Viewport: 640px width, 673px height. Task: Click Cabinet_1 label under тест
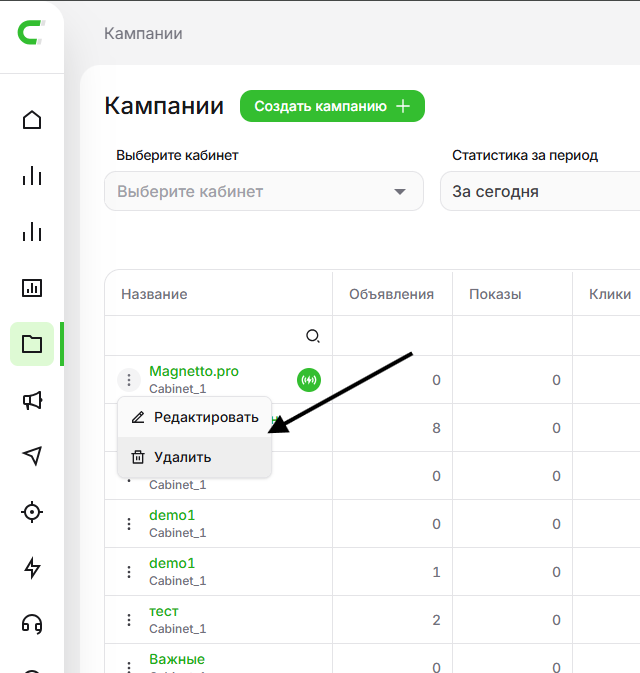point(177,629)
